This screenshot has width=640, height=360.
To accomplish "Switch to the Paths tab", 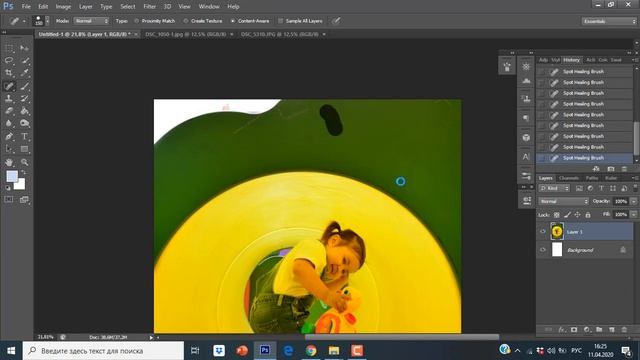I will coord(591,178).
